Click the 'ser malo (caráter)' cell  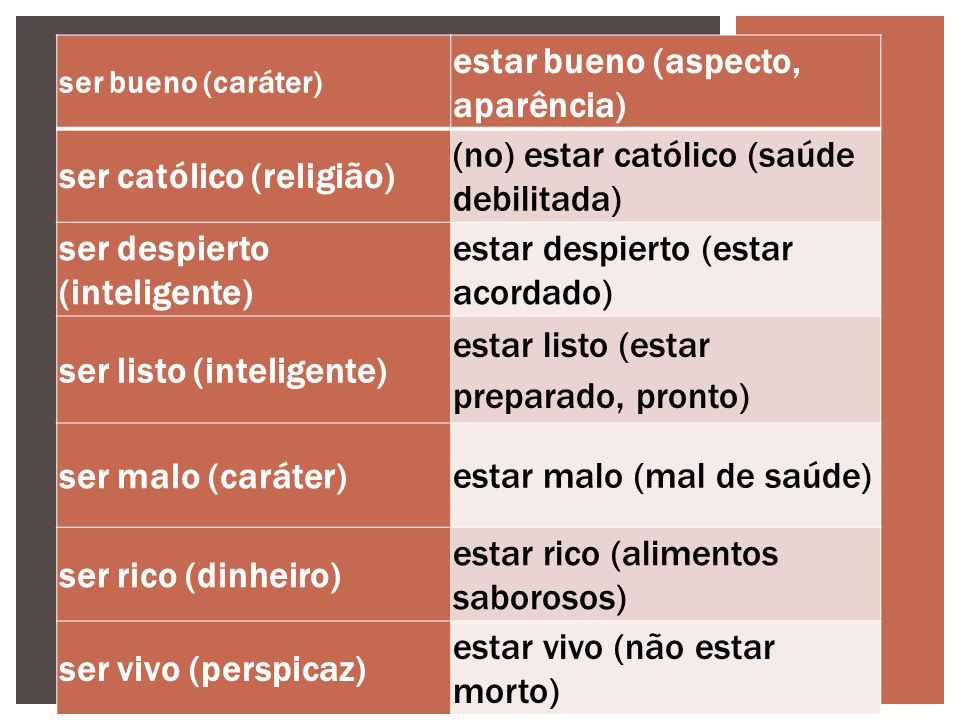pyautogui.click(x=253, y=475)
